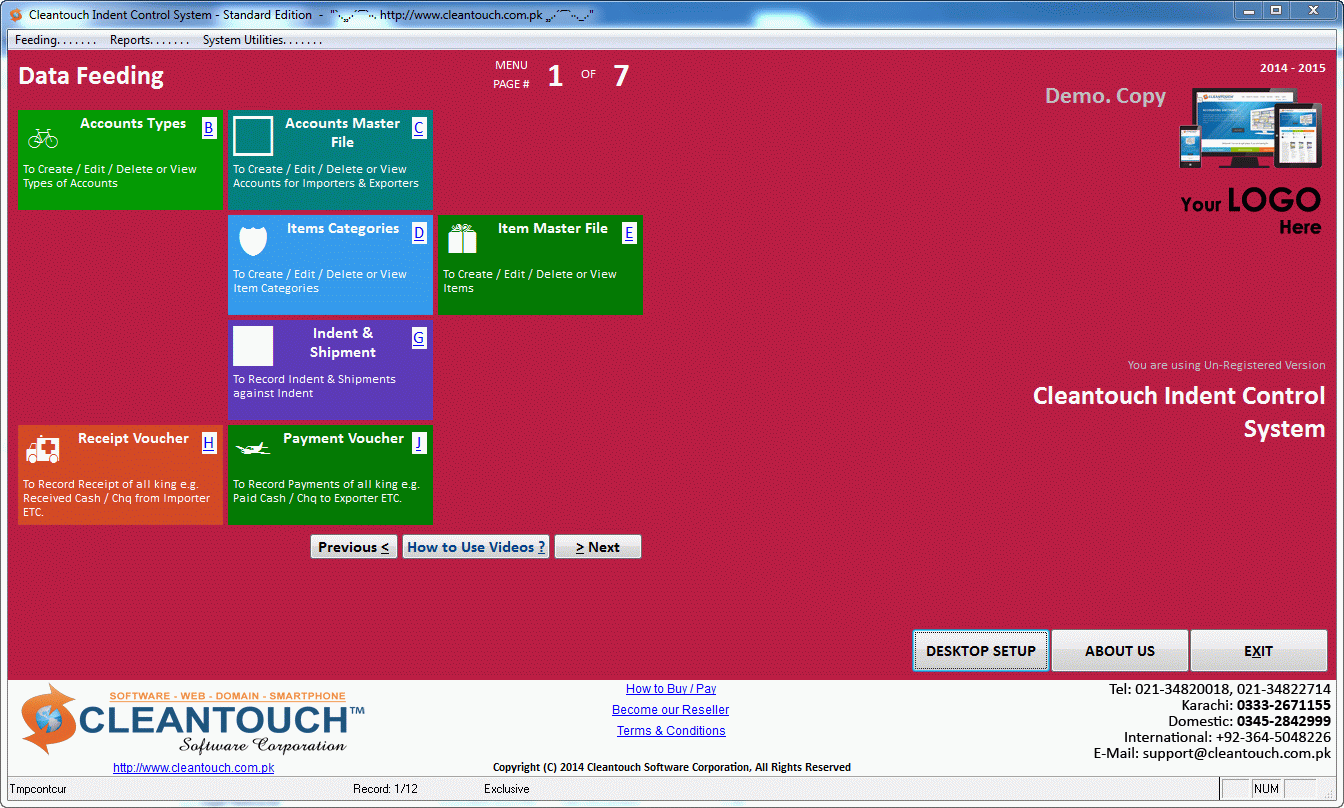Click shortcut letter J on Payment Voucher
The height and width of the screenshot is (808, 1344).
coord(419,442)
